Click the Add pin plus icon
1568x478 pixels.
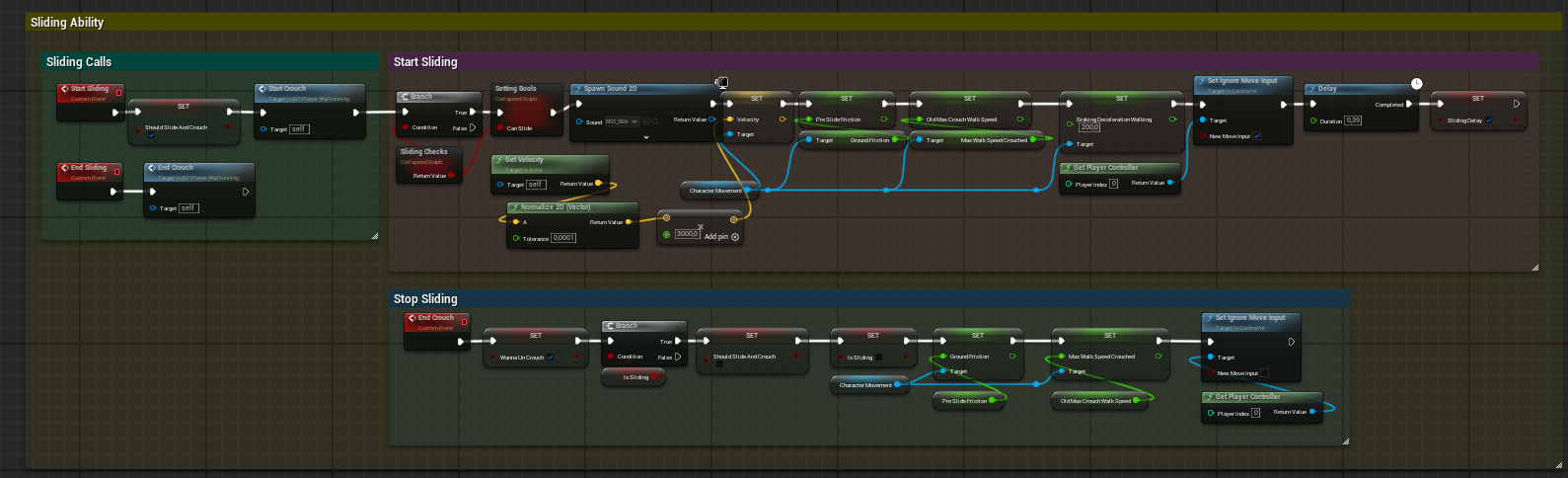pyautogui.click(x=735, y=237)
